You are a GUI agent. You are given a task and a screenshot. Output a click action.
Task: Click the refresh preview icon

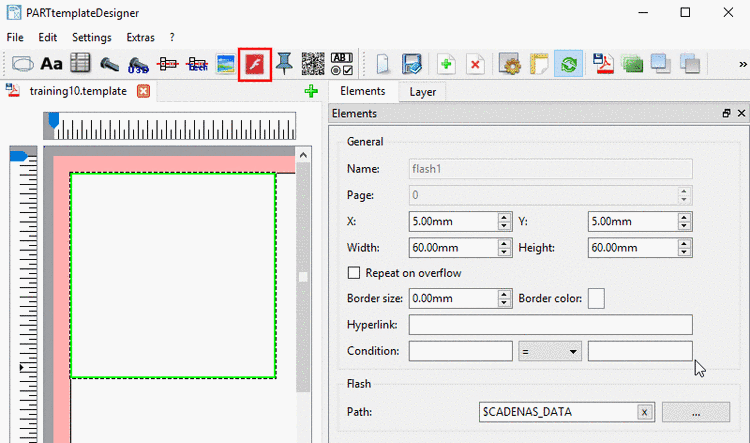coord(568,64)
